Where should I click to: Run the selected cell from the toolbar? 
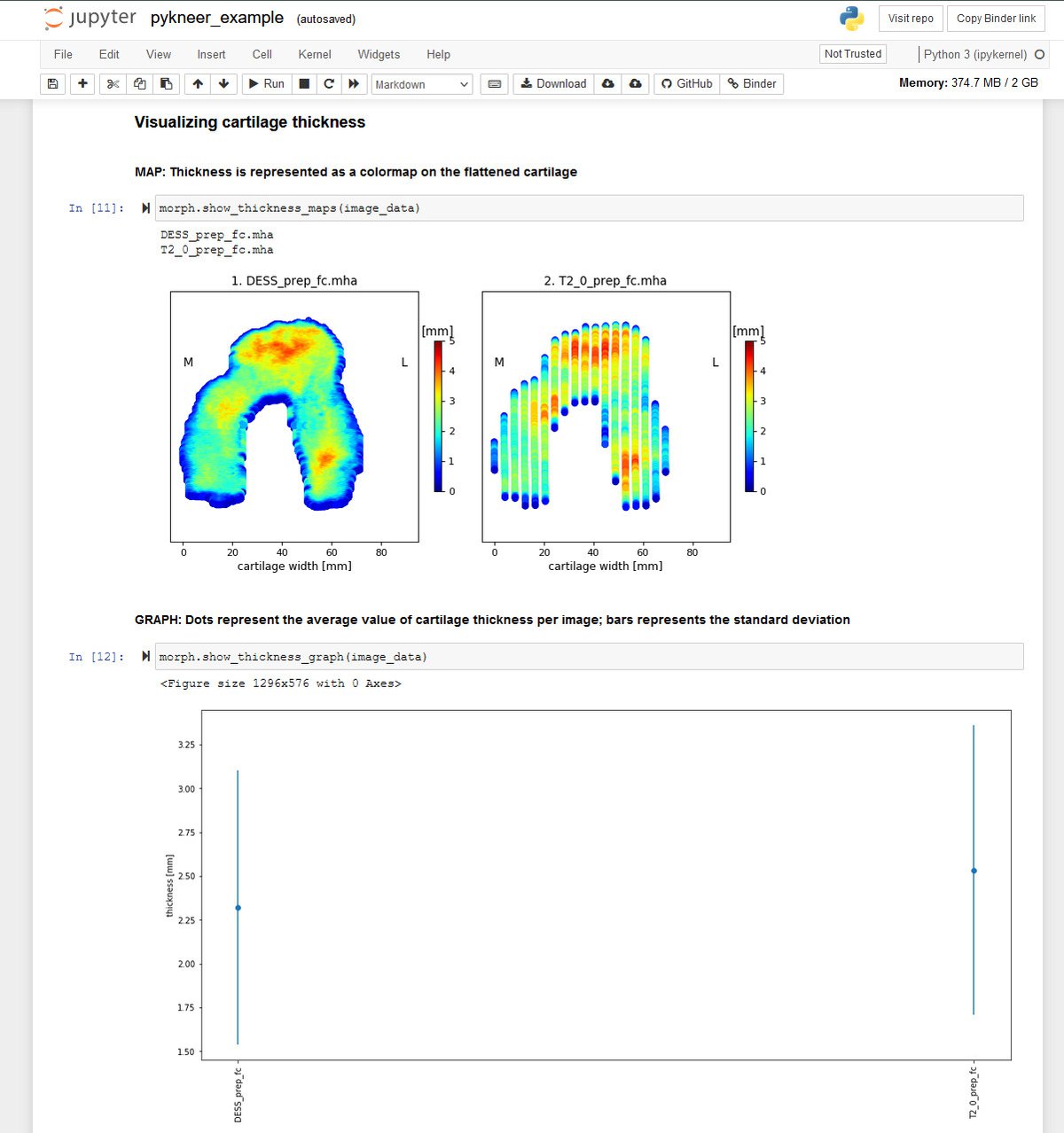(265, 83)
